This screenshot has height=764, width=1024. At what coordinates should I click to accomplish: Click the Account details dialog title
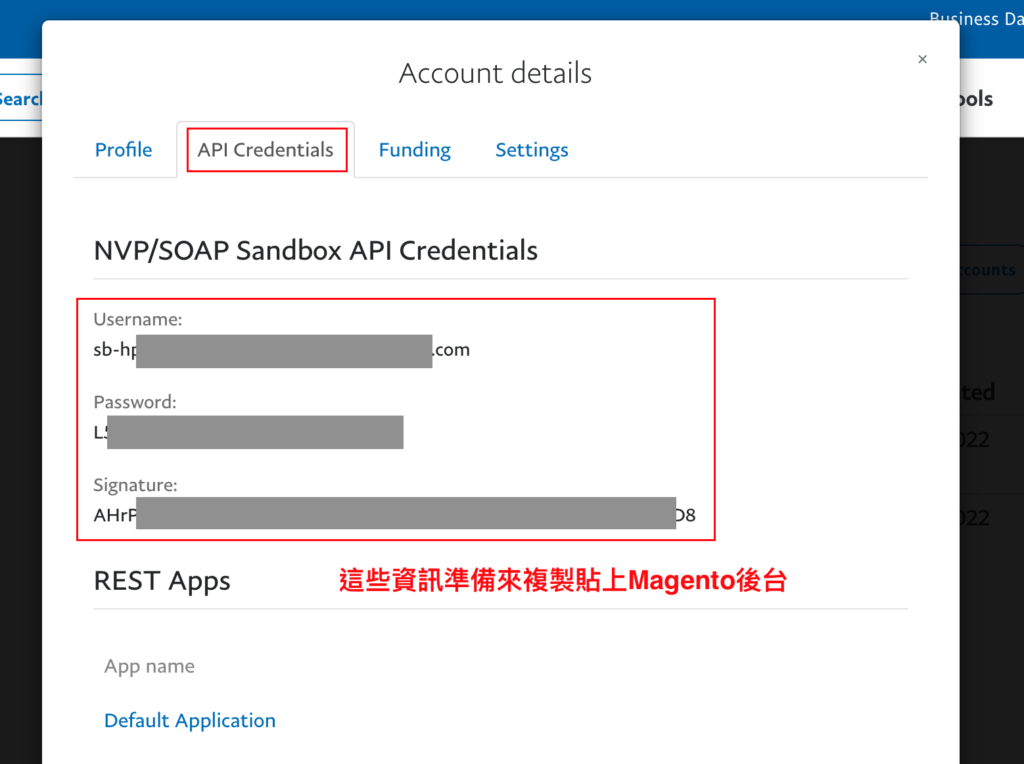[496, 73]
